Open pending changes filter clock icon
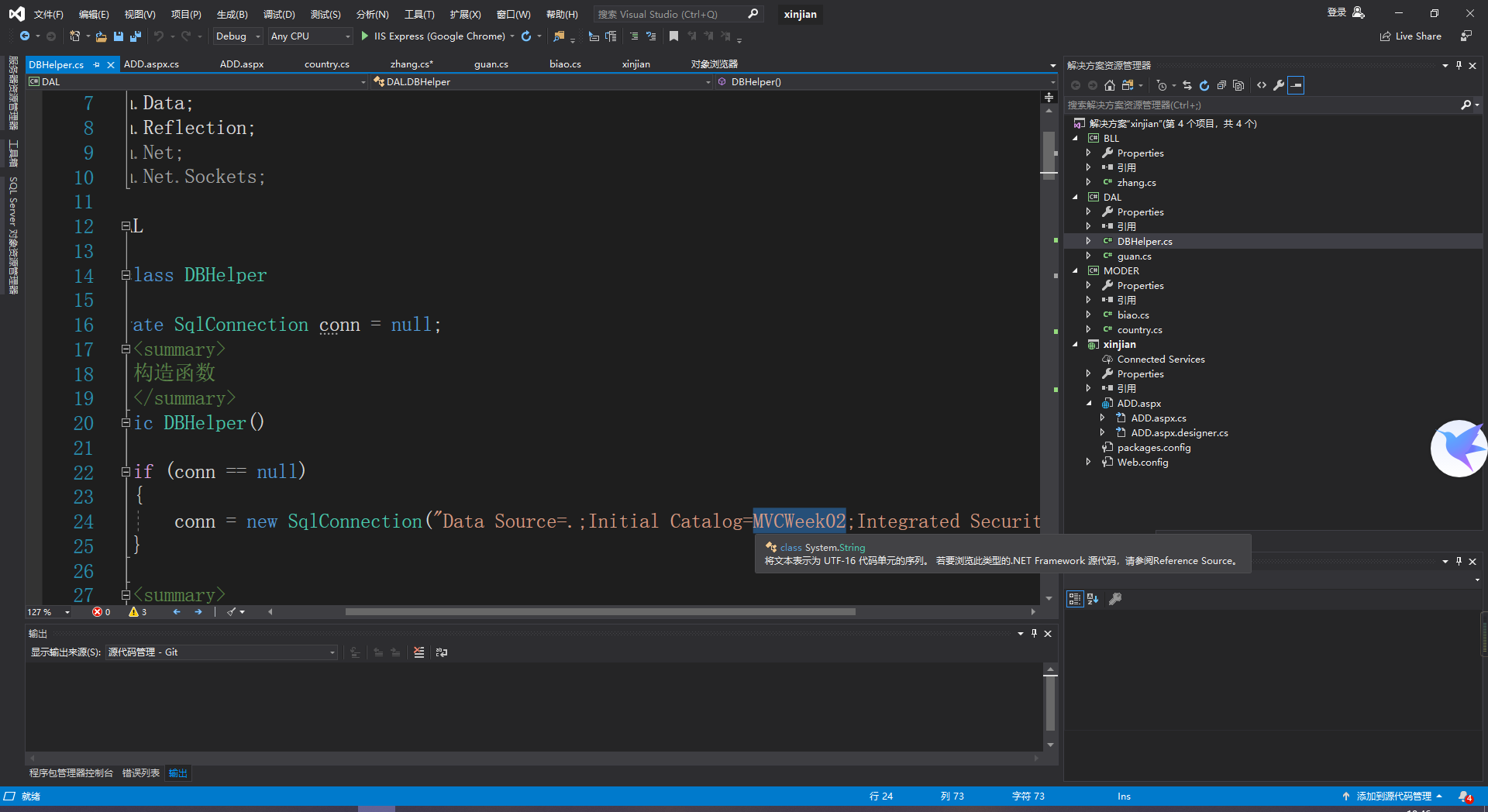Viewport: 1488px width, 812px height. coord(1162,85)
